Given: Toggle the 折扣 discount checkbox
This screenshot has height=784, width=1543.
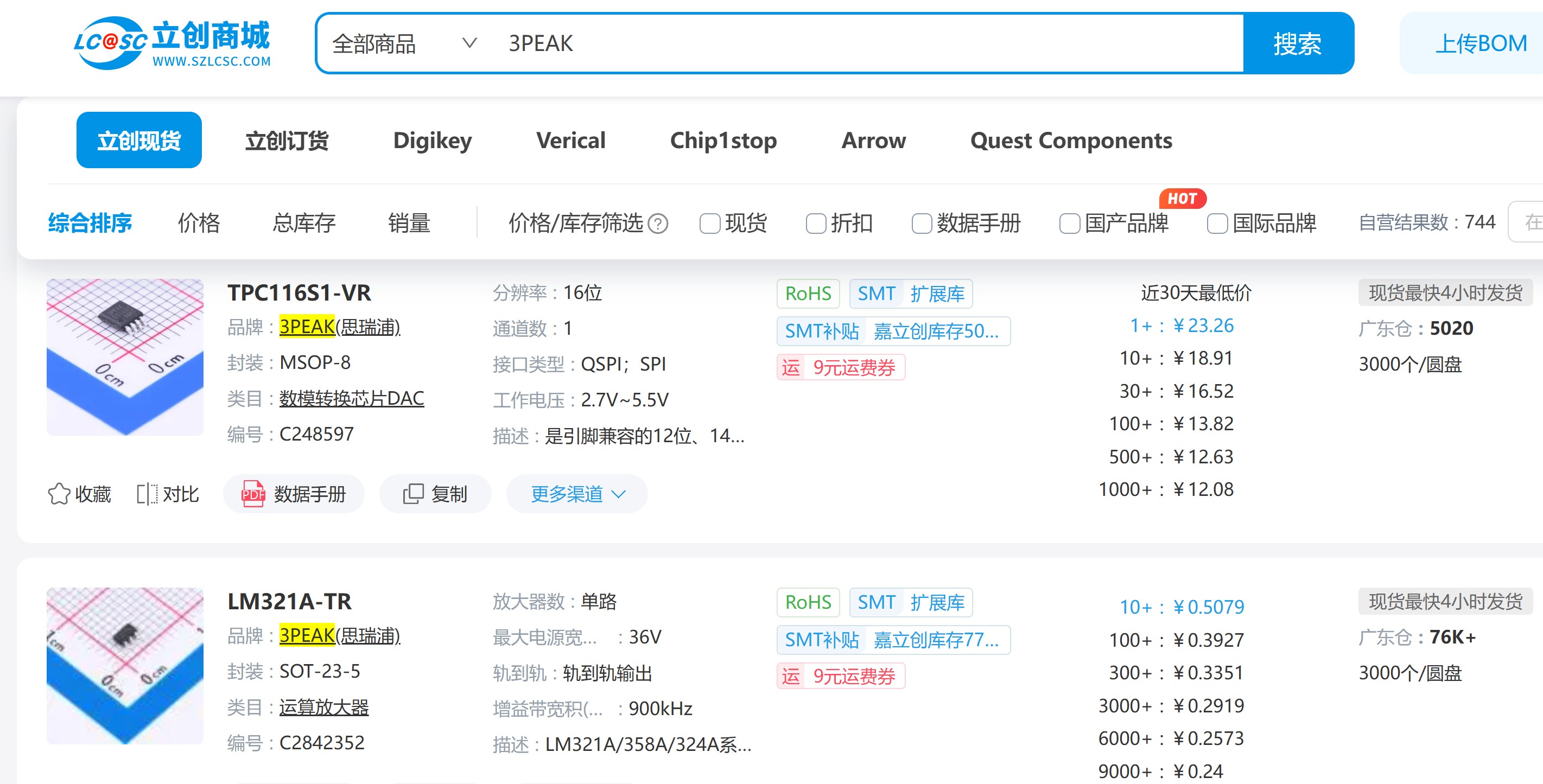Looking at the screenshot, I should coord(816,224).
